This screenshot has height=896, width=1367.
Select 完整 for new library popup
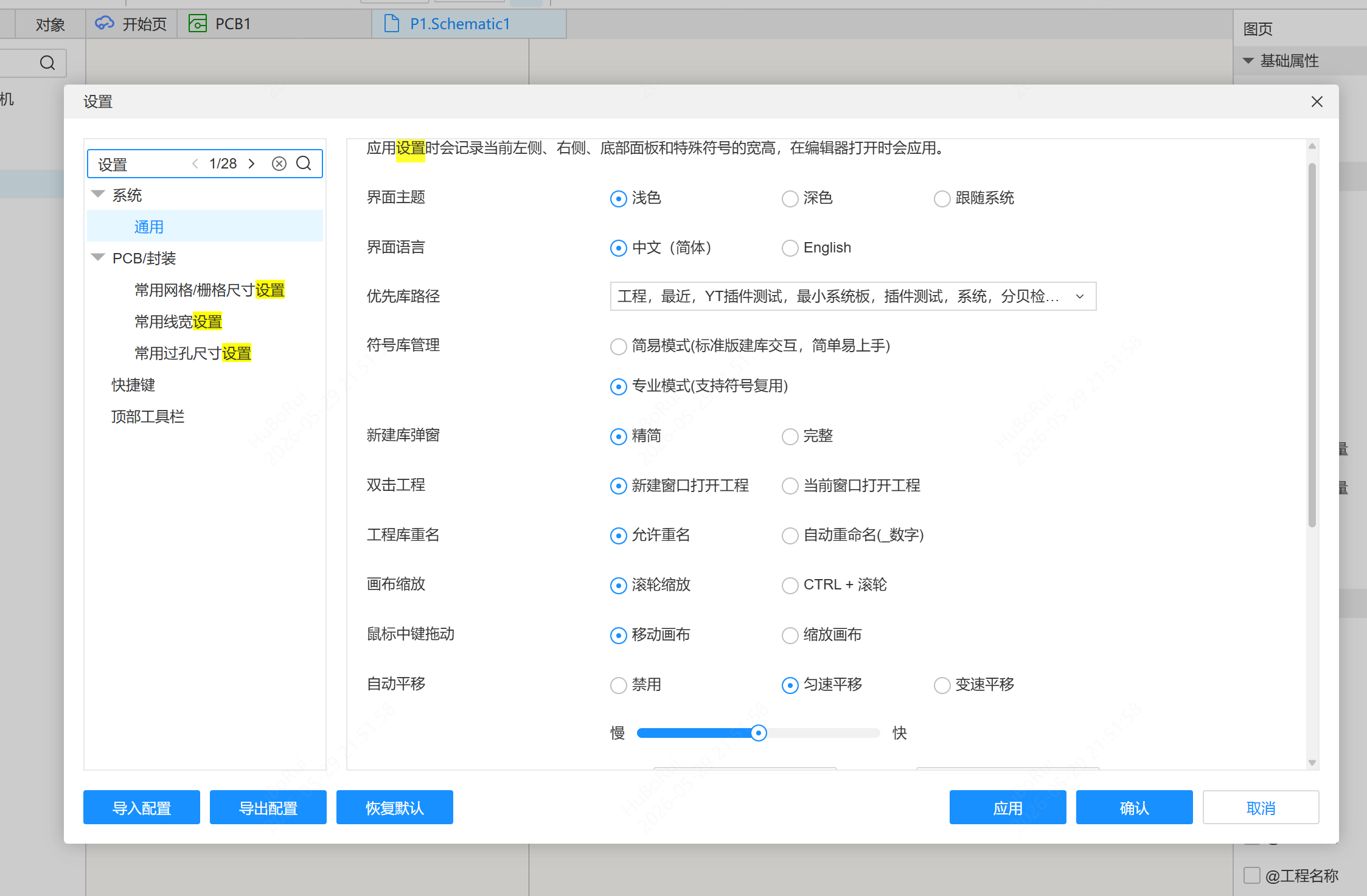[x=790, y=437]
